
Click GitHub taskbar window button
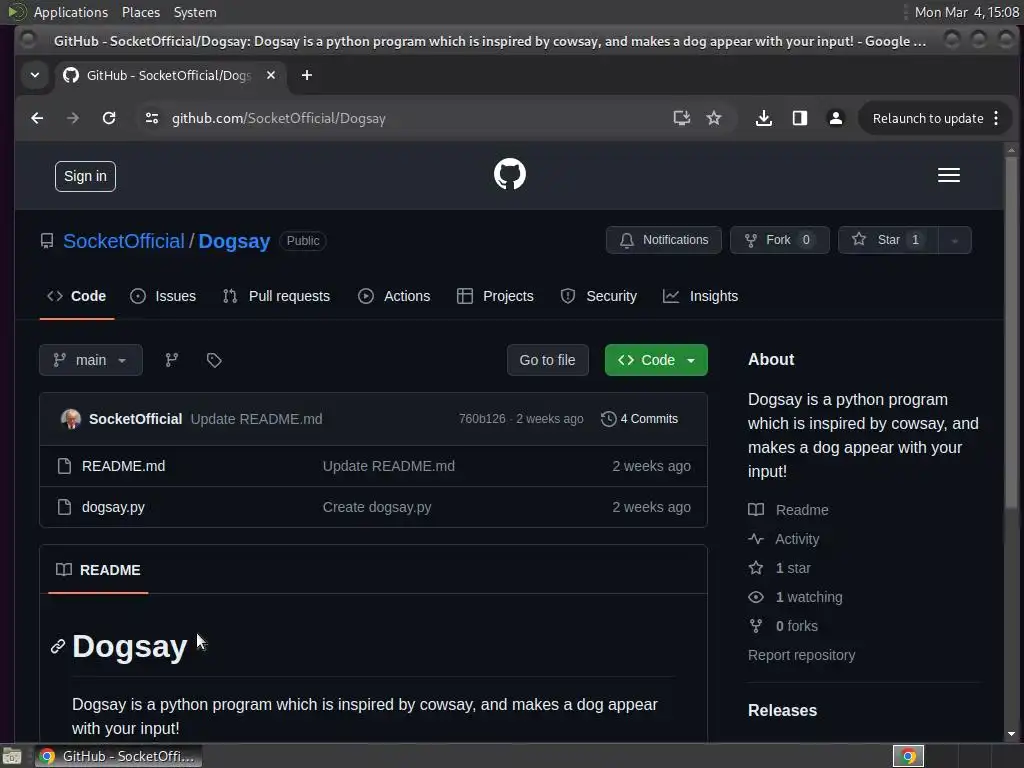click(119, 756)
